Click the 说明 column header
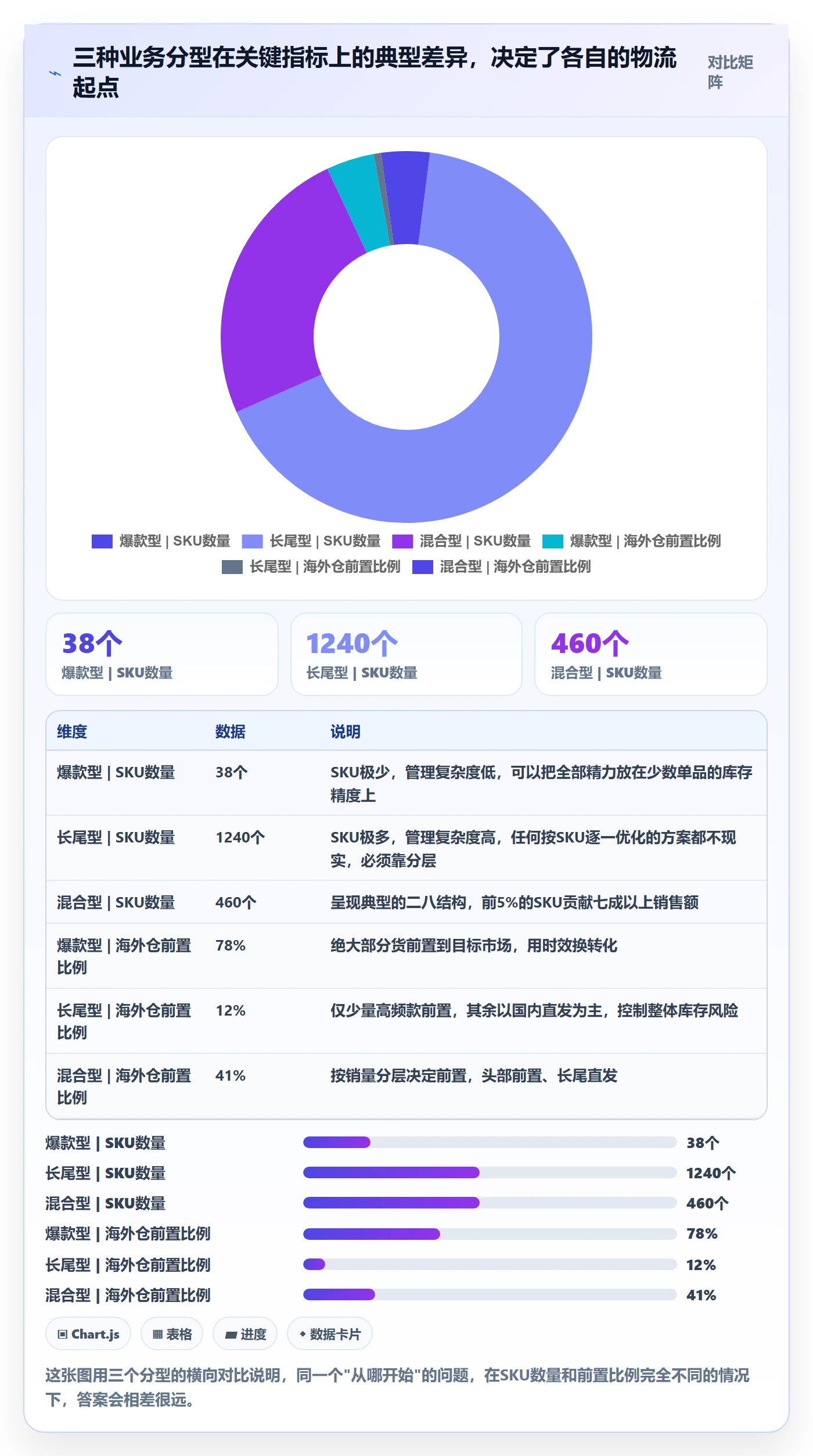 [x=346, y=731]
